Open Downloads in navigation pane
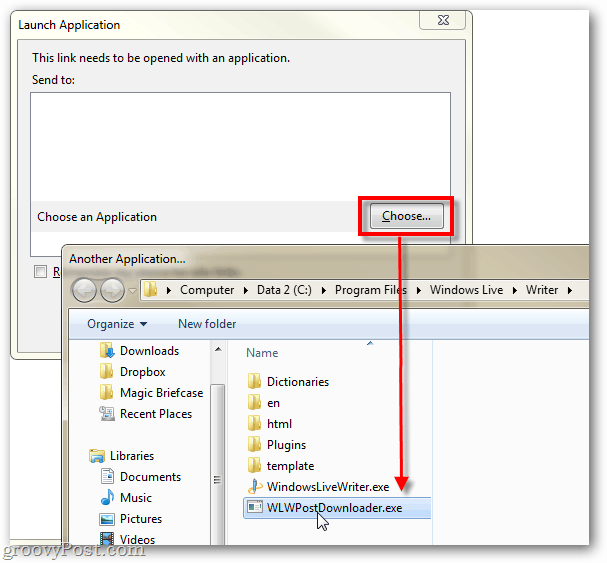 pyautogui.click(x=149, y=351)
